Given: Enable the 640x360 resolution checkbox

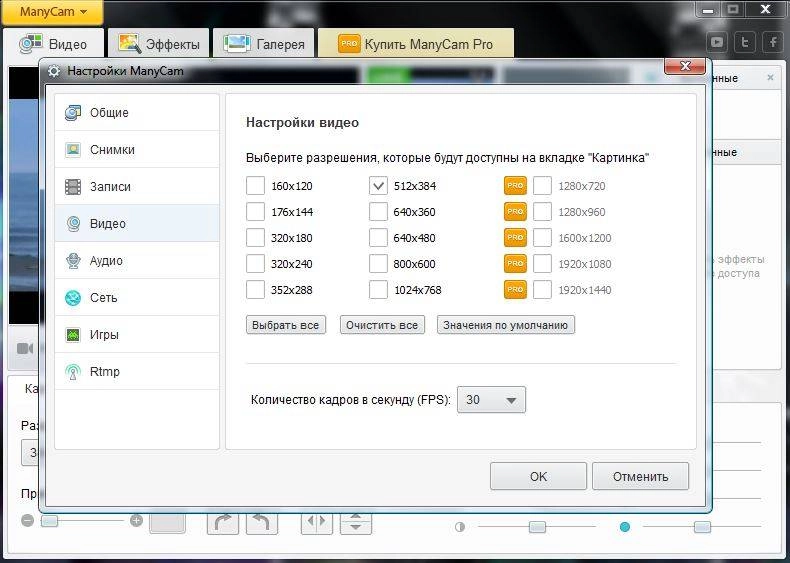Looking at the screenshot, I should coord(378,212).
